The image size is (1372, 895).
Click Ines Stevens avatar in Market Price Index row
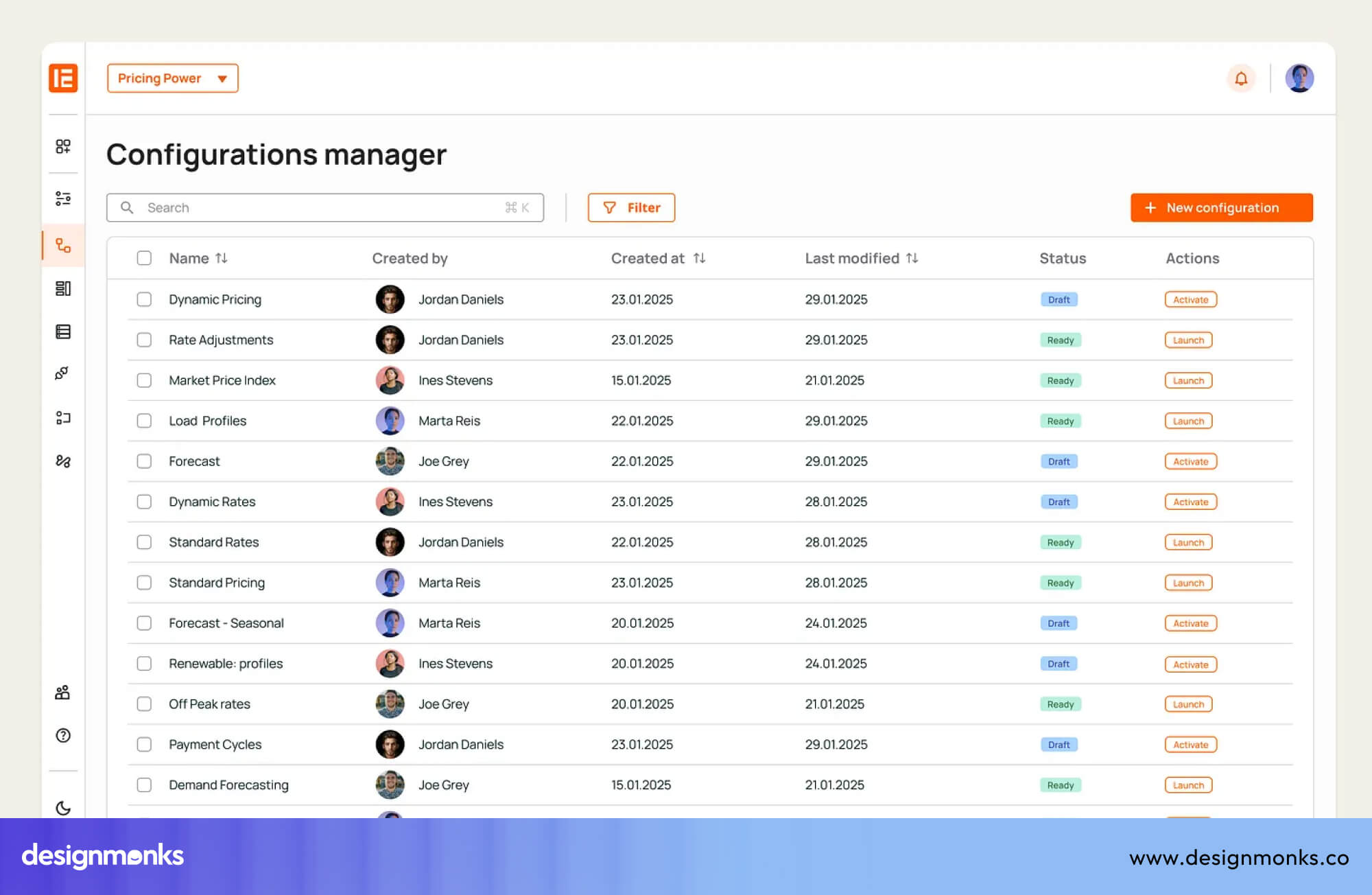(390, 380)
